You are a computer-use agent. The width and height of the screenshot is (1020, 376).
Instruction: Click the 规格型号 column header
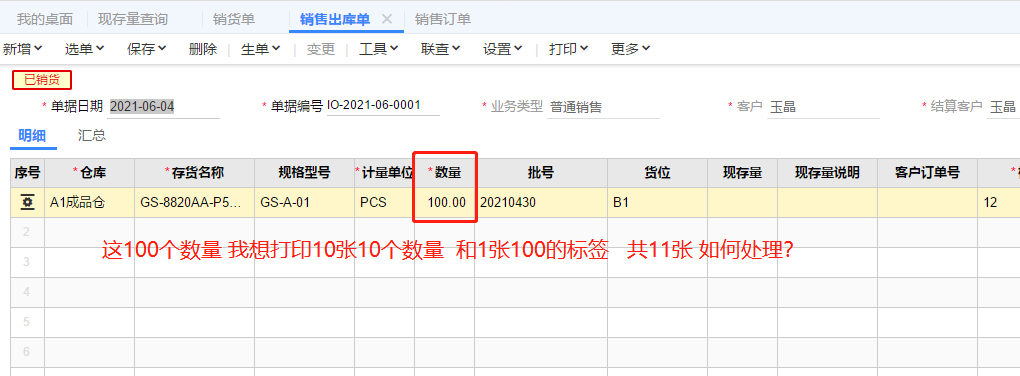pos(304,172)
